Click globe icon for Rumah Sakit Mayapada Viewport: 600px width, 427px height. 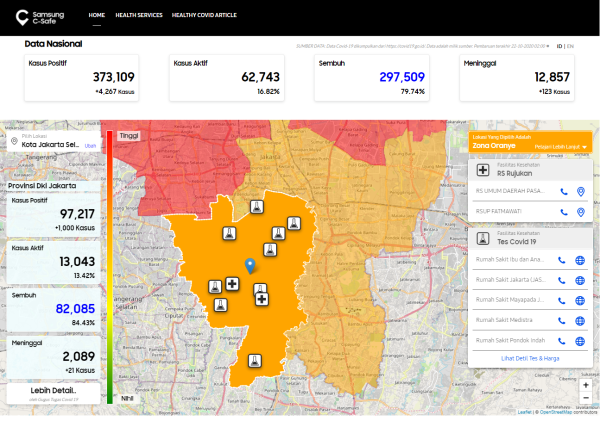click(x=580, y=300)
